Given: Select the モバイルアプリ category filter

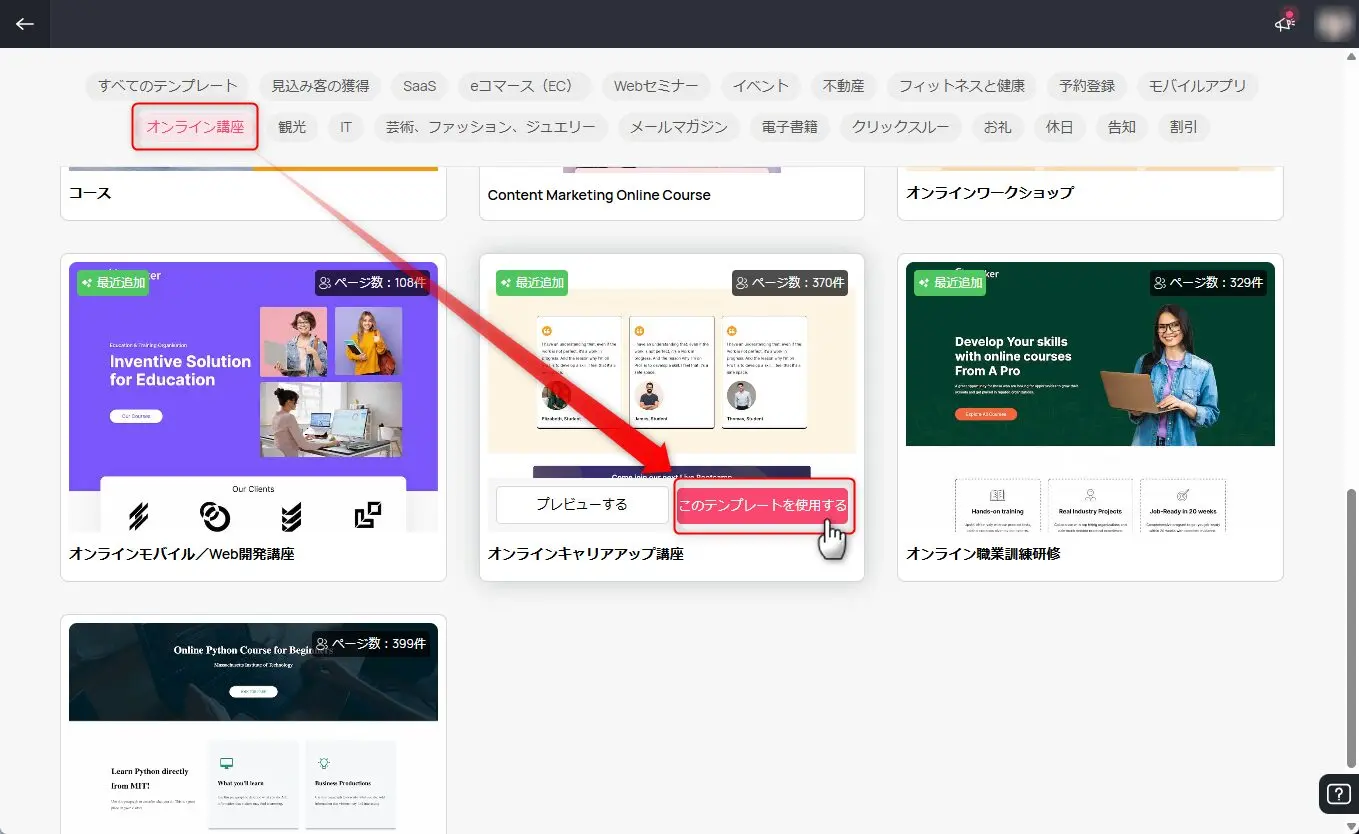Looking at the screenshot, I should (x=1197, y=86).
